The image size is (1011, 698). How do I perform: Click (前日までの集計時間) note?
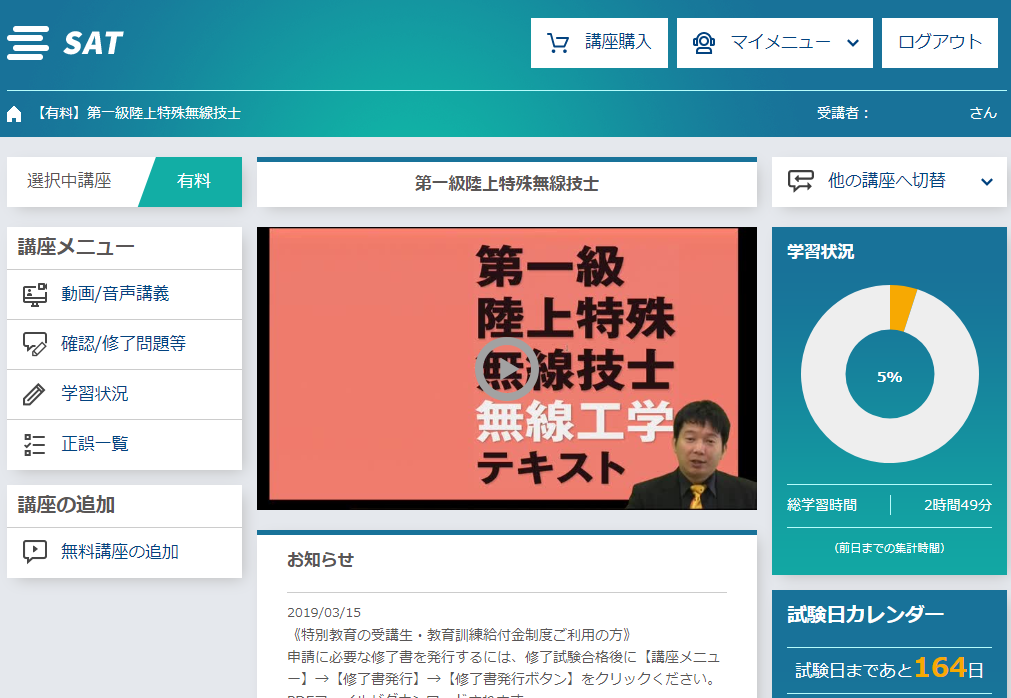889,548
